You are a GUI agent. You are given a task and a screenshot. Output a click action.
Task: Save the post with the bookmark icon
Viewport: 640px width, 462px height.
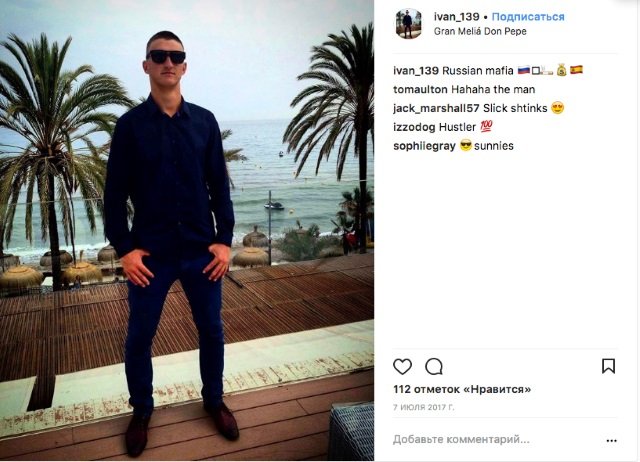point(608,366)
